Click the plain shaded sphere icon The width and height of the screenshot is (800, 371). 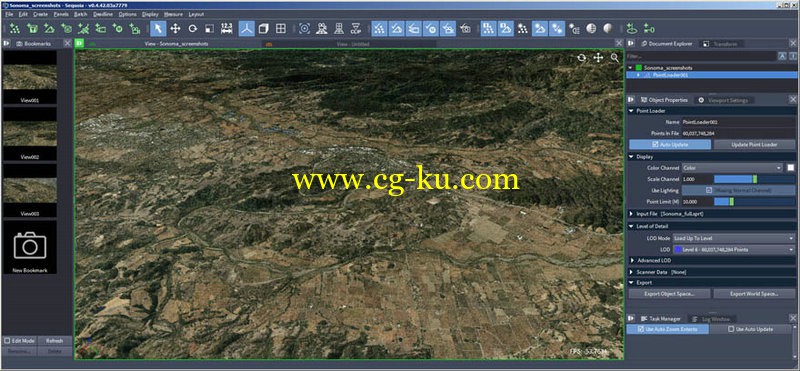[x=608, y=29]
